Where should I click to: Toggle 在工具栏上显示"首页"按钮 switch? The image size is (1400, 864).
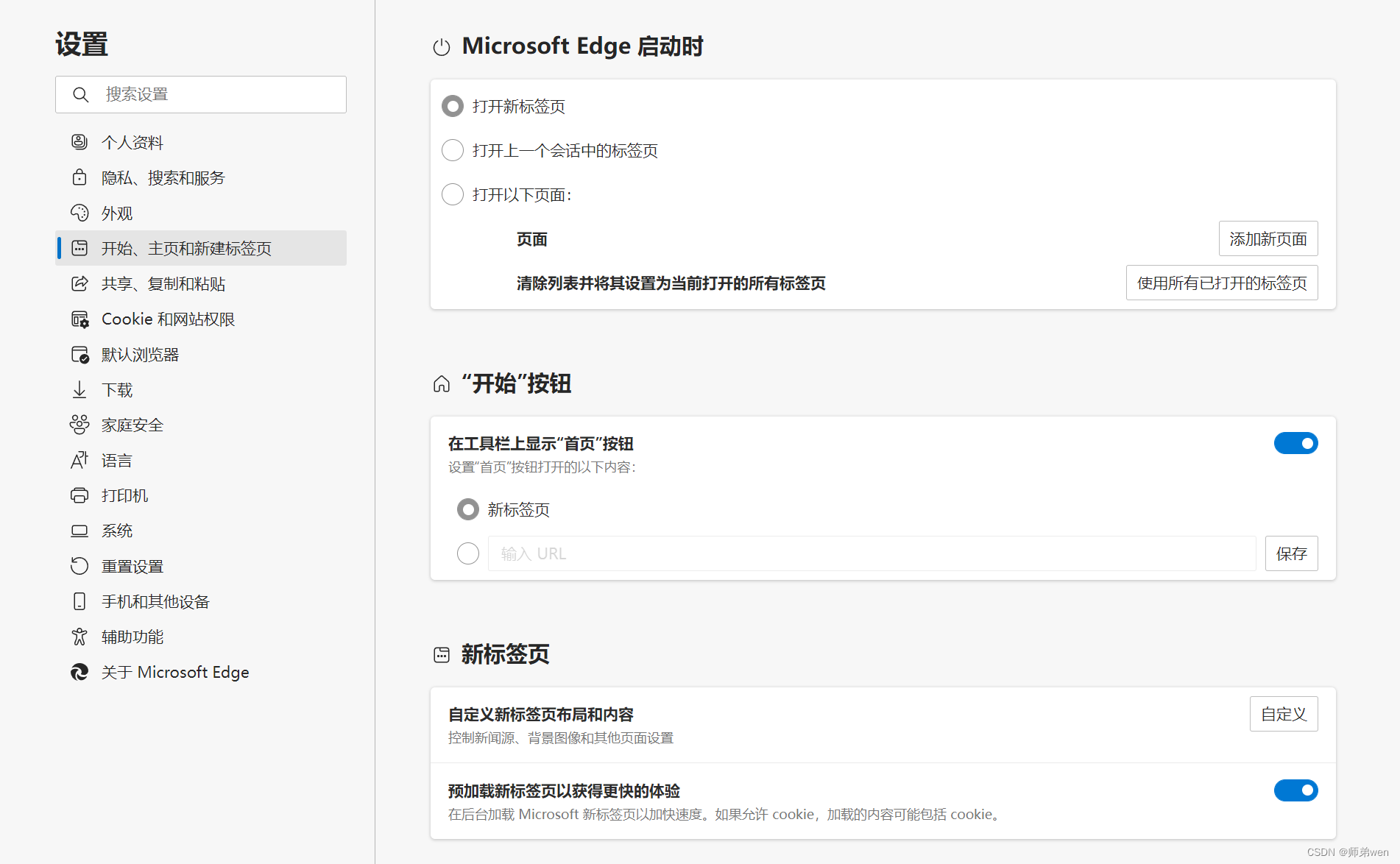pos(1296,443)
